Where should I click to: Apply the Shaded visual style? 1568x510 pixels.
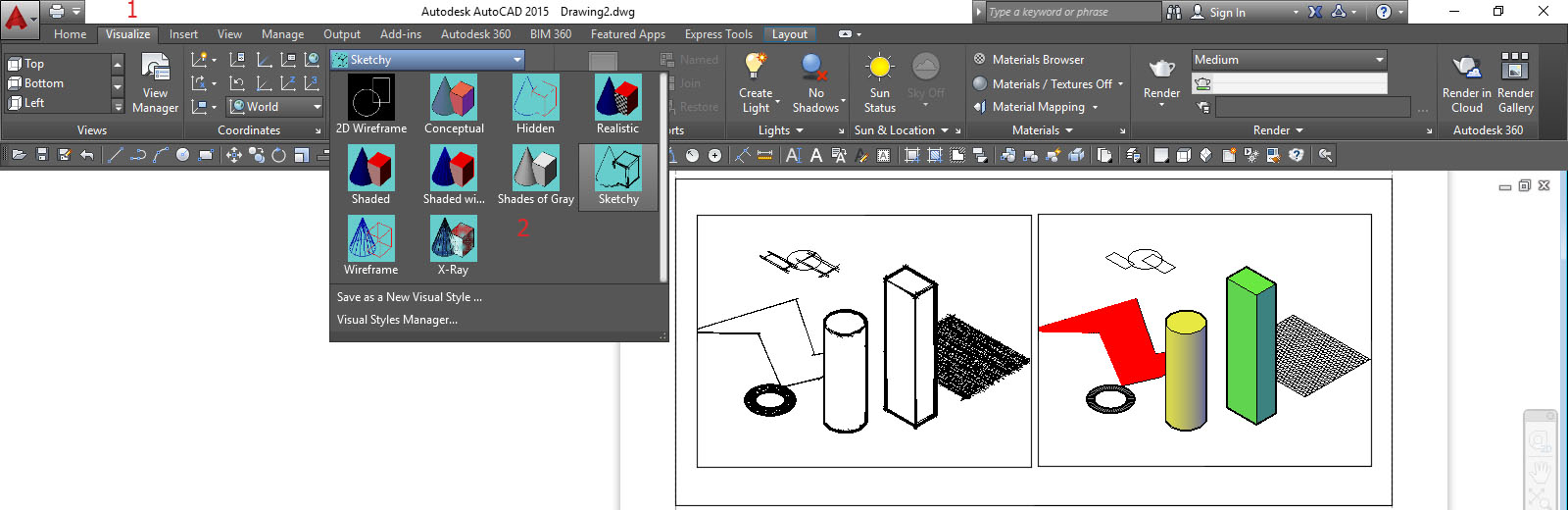(371, 175)
